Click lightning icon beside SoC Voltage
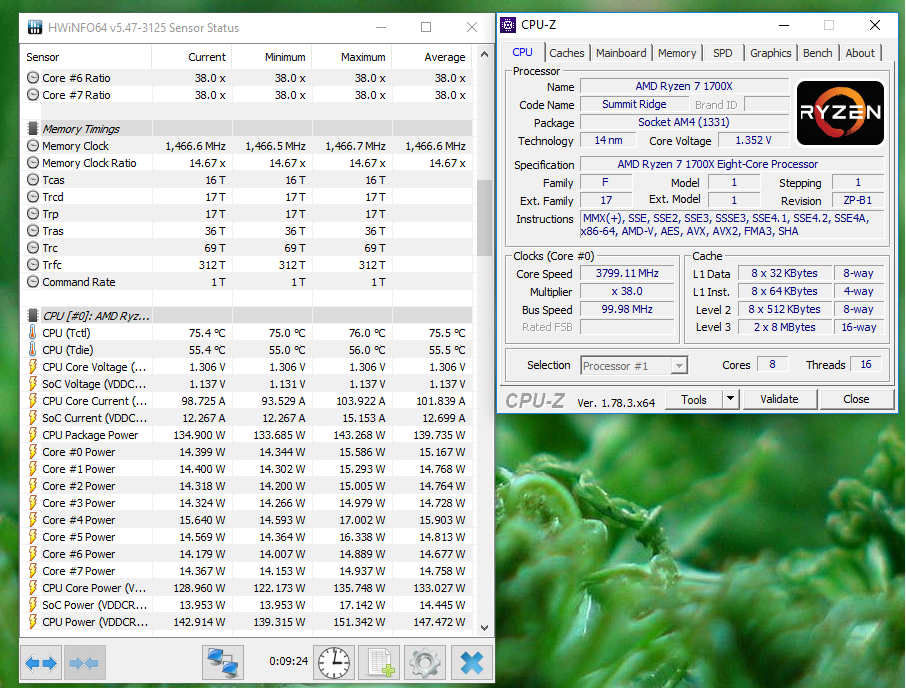Viewport: 906px width, 688px height. point(33,384)
